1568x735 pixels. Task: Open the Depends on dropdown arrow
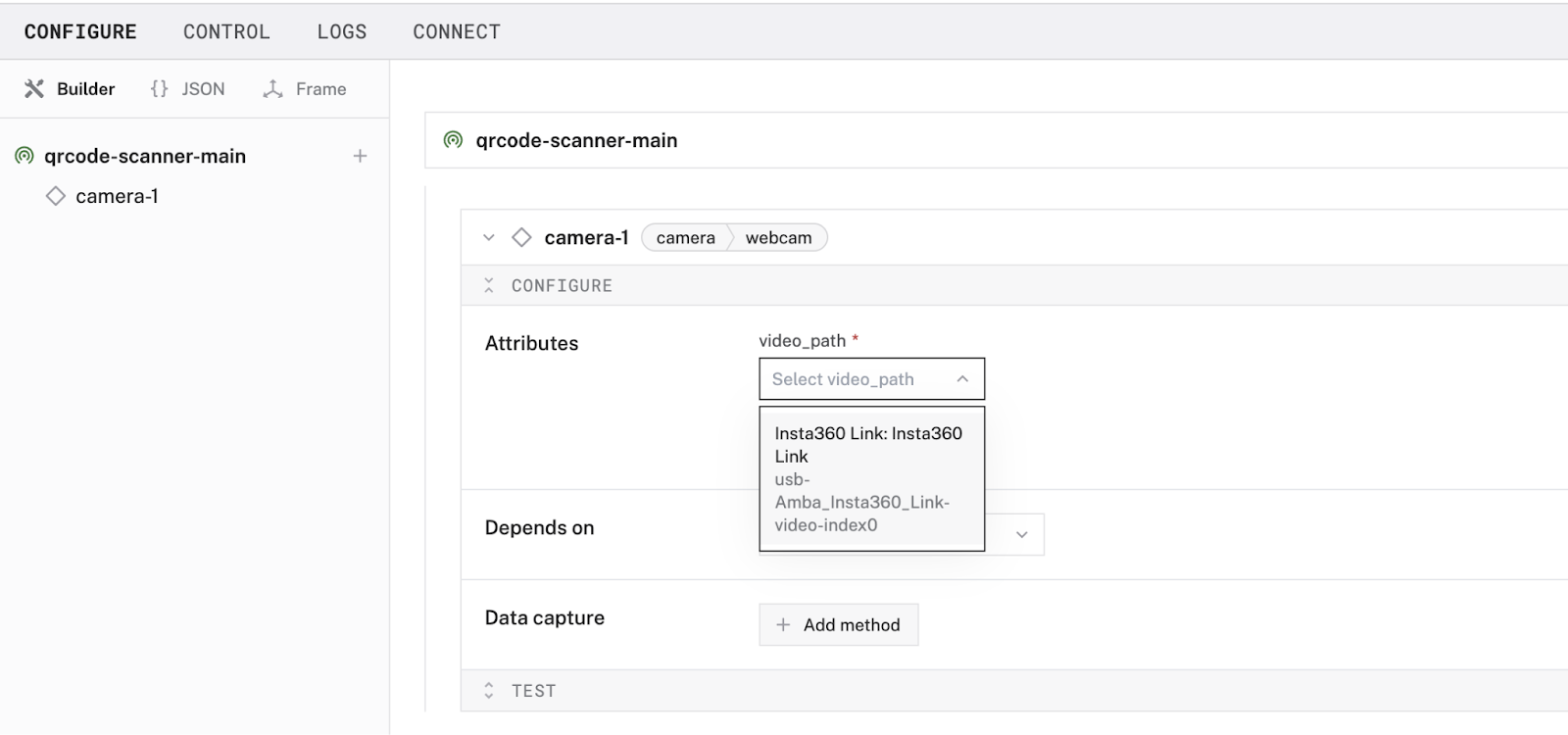1022,535
